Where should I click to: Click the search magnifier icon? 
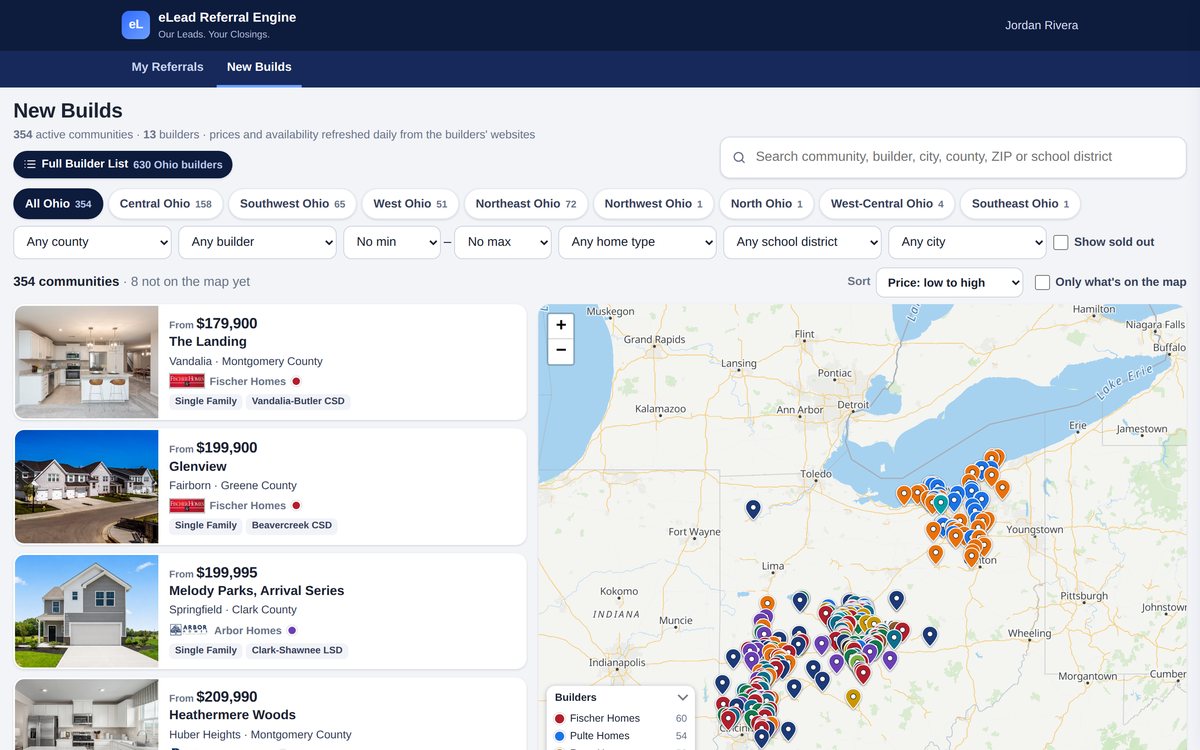point(739,158)
